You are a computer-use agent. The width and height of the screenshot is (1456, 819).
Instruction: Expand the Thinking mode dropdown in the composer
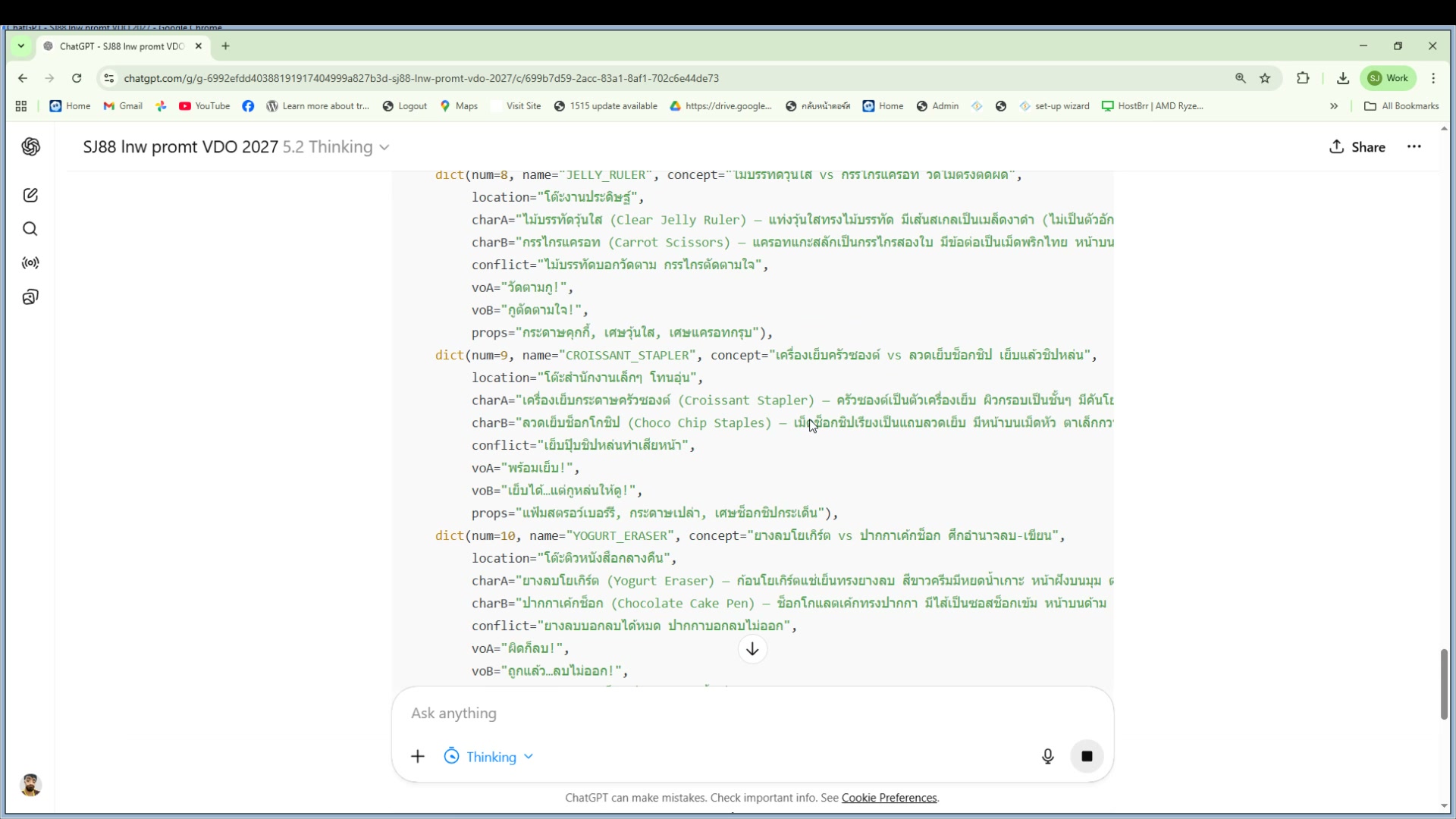click(x=489, y=757)
